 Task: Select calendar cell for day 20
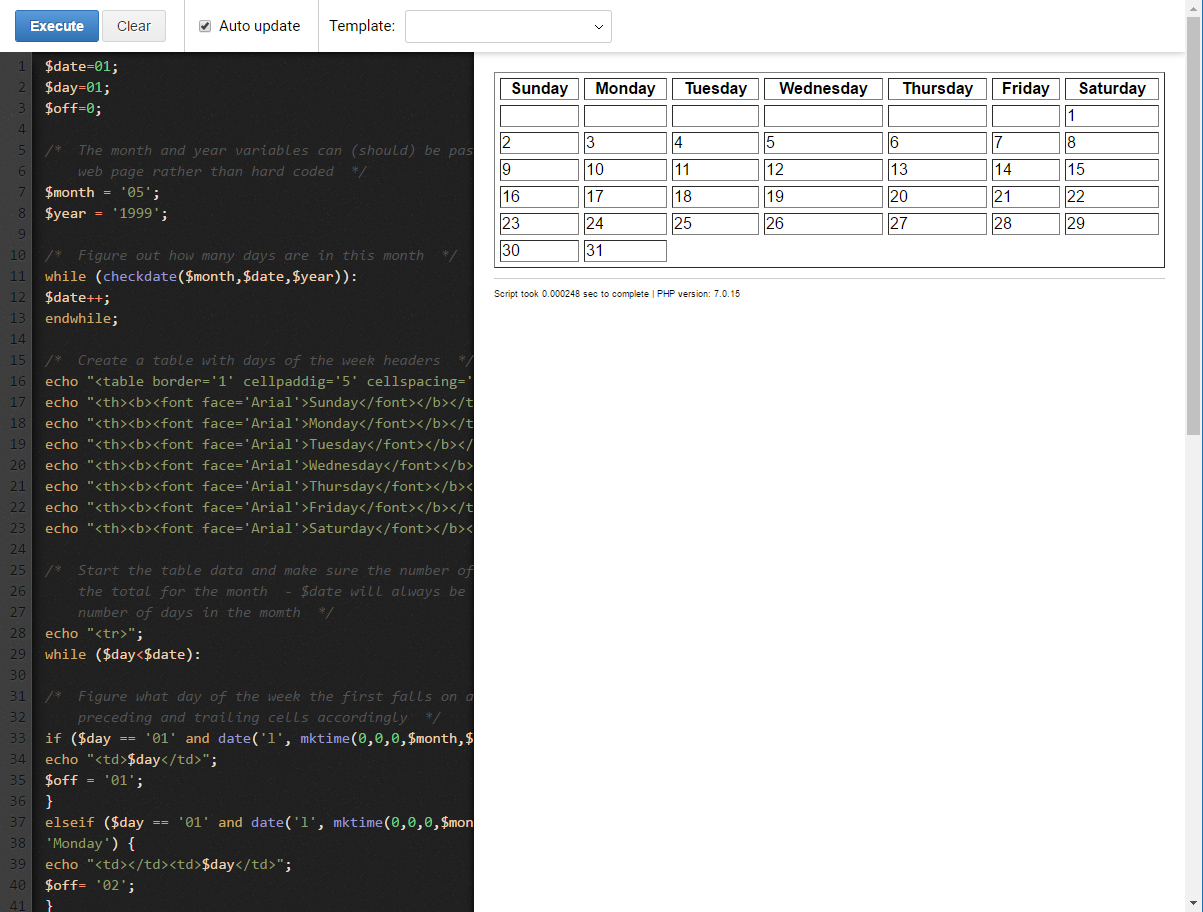tap(937, 197)
